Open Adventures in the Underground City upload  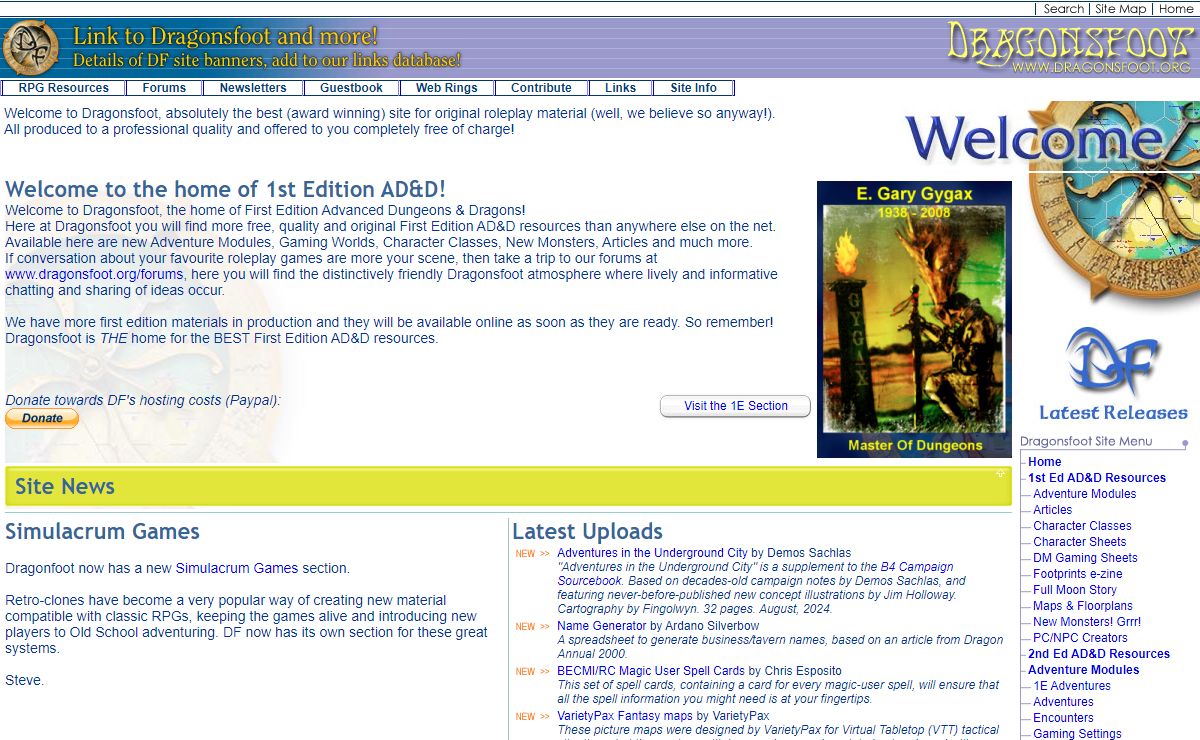click(x=652, y=552)
